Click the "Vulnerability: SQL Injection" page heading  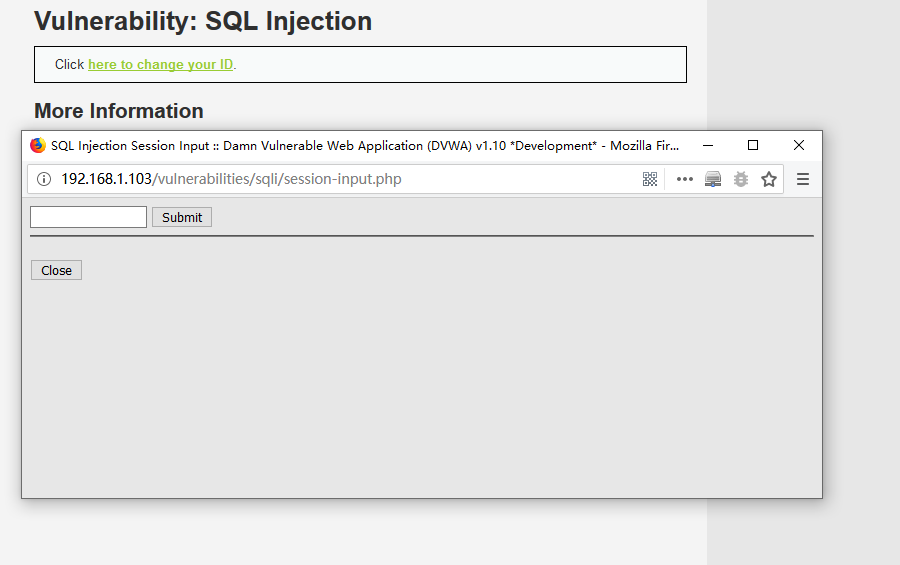[203, 21]
